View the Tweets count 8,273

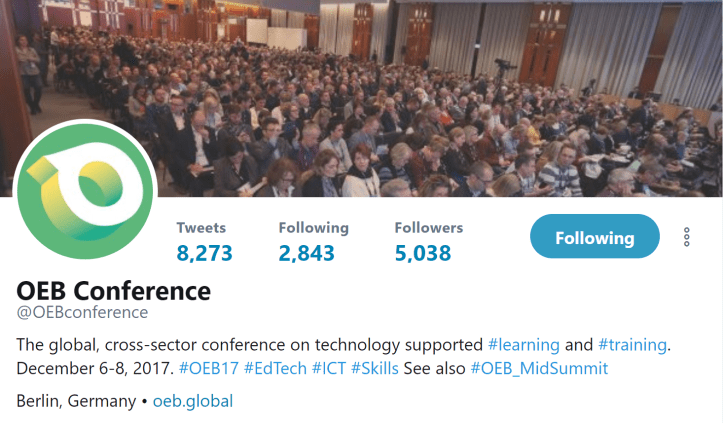point(204,253)
